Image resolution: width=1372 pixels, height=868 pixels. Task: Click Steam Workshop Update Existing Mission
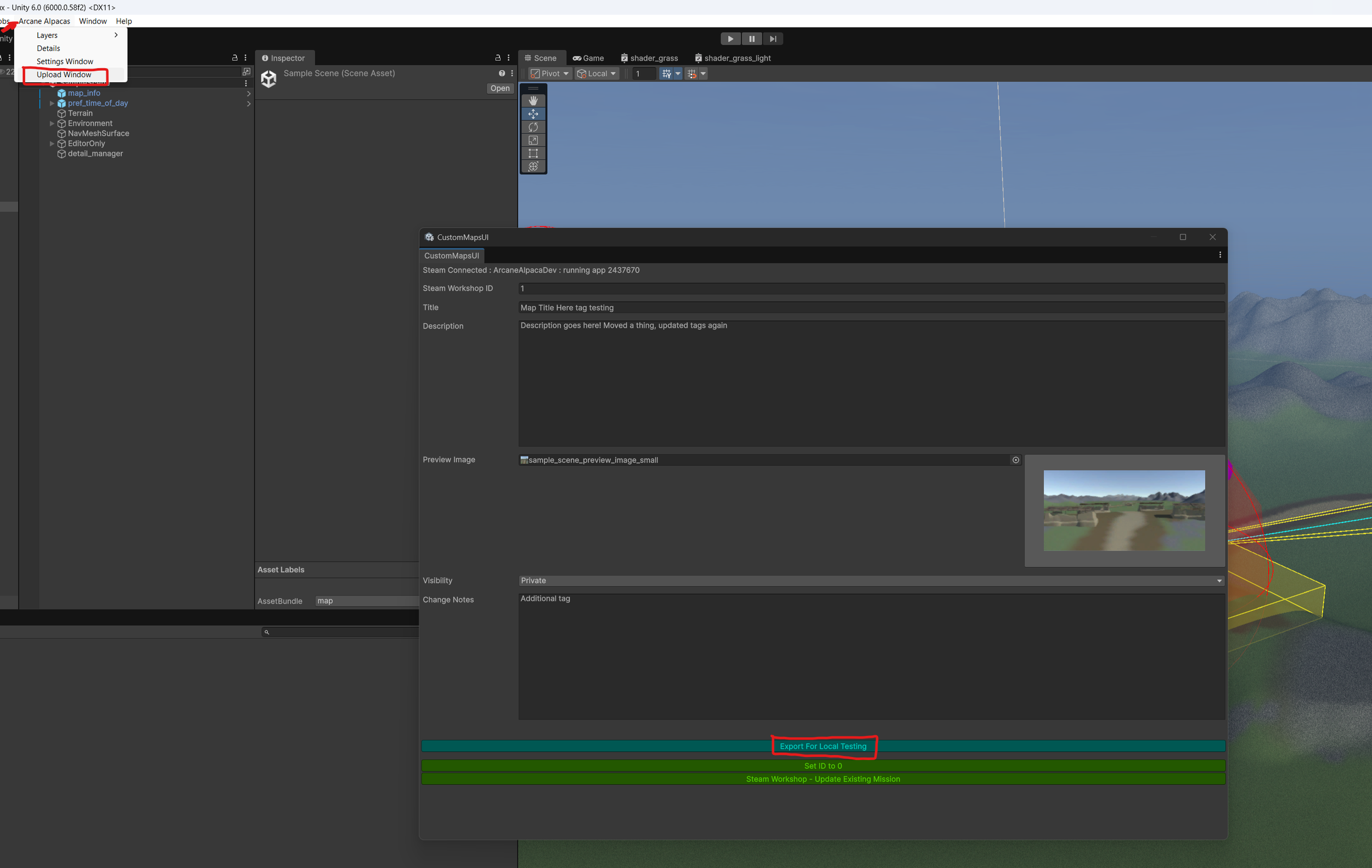pyautogui.click(x=823, y=779)
